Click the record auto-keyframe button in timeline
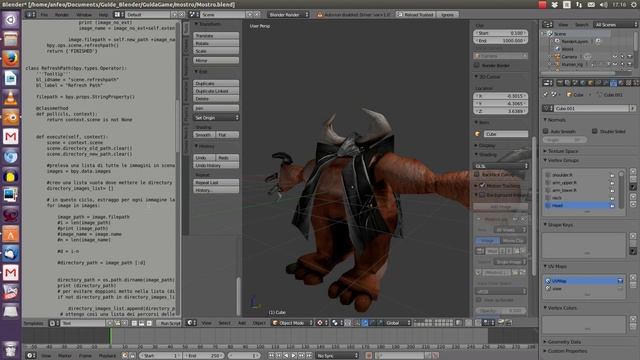Screen dimensions: 640x360 pos(369,356)
